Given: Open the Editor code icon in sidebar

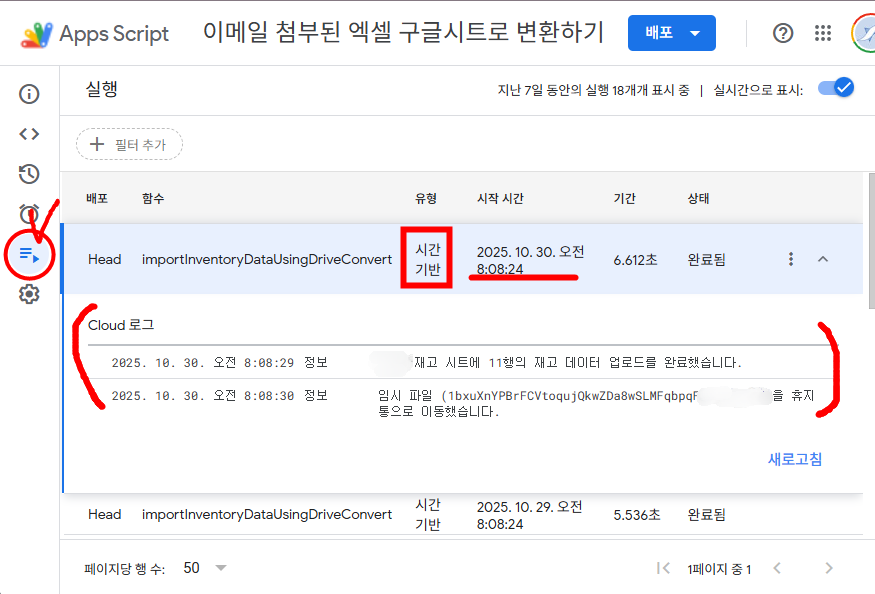Looking at the screenshot, I should [x=29, y=134].
